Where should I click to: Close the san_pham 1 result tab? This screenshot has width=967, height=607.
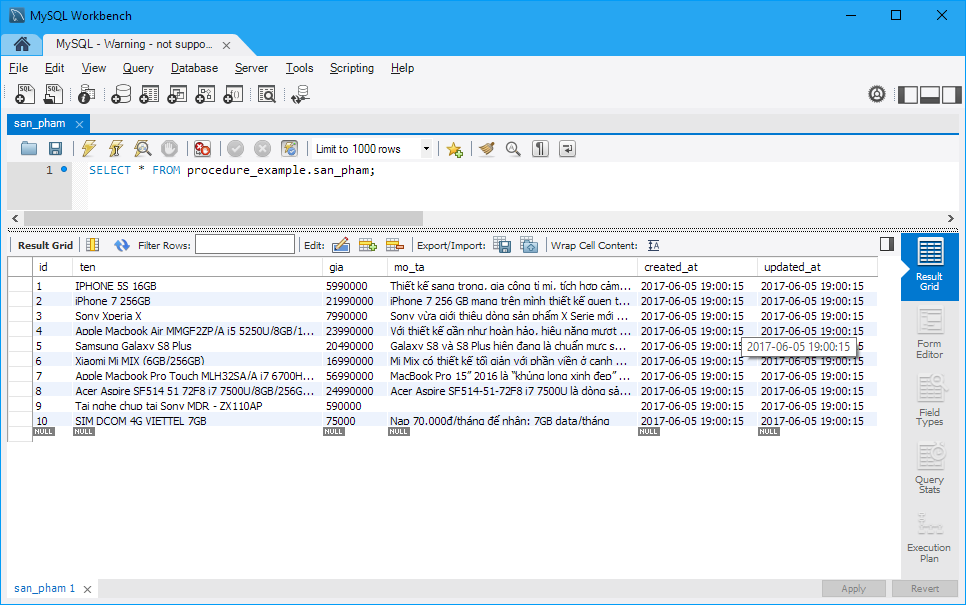(x=88, y=589)
